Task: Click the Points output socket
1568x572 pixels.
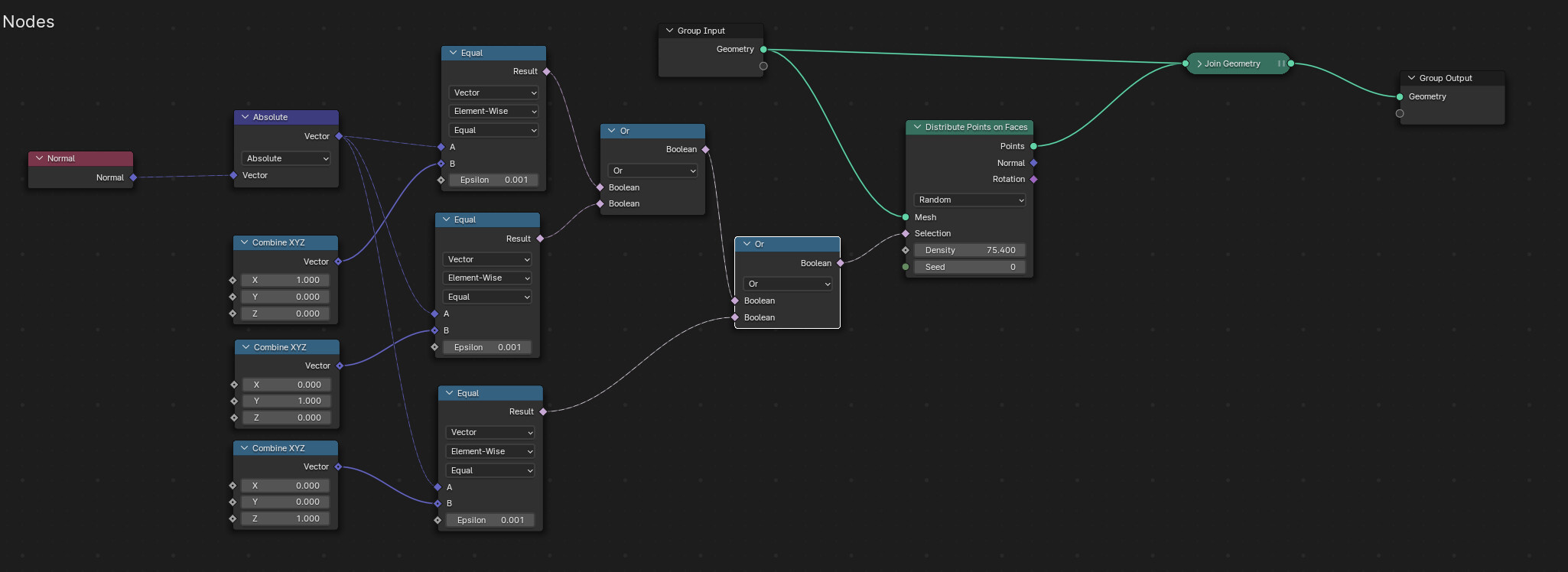Action: 1033,146
